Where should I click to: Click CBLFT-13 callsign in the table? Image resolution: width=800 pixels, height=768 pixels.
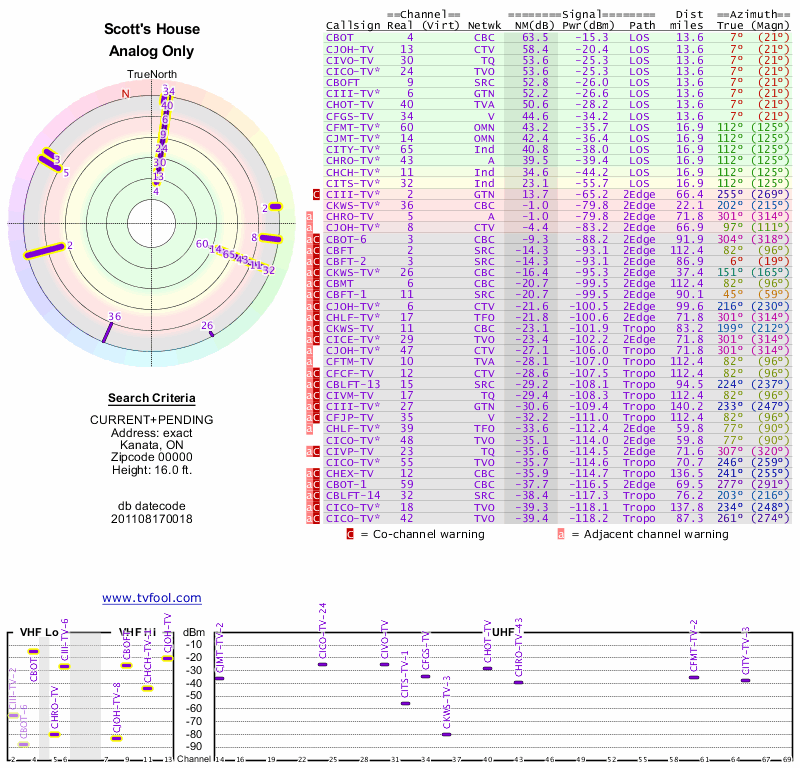pos(353,384)
